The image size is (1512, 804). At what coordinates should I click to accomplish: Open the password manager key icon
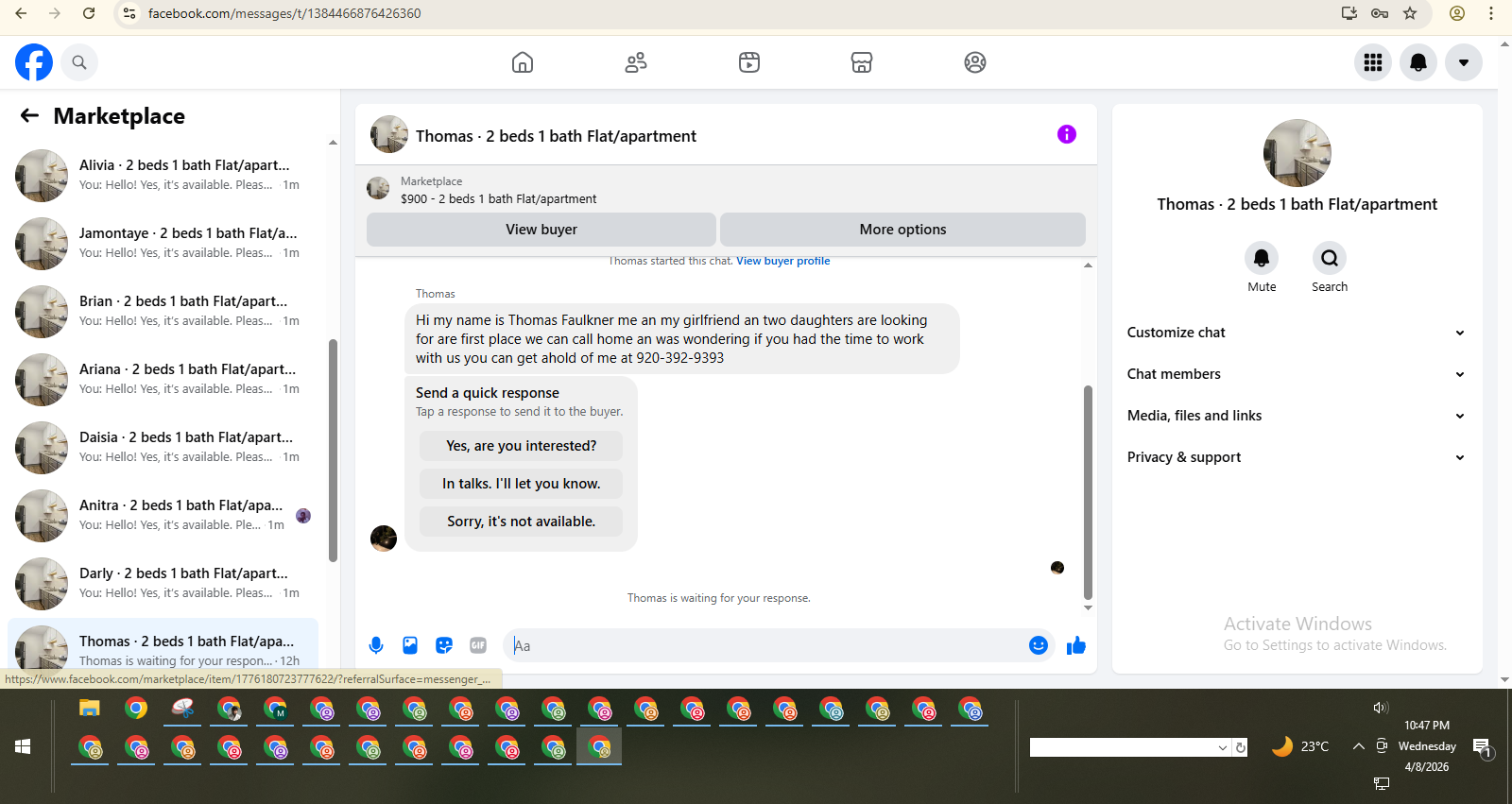pyautogui.click(x=1380, y=13)
